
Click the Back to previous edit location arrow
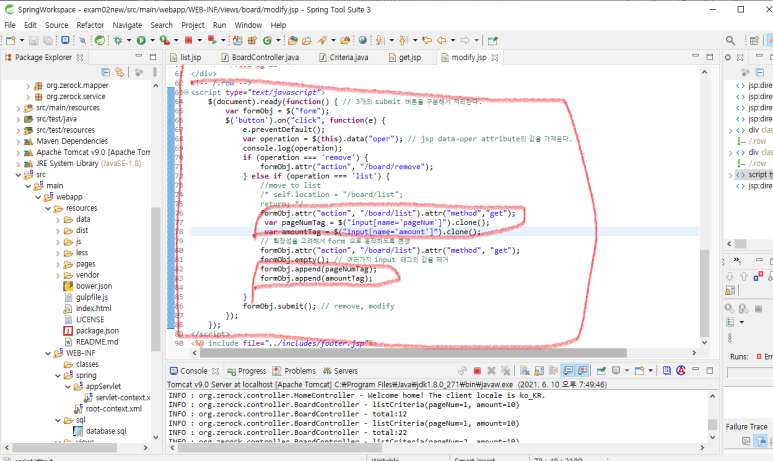tap(427, 40)
